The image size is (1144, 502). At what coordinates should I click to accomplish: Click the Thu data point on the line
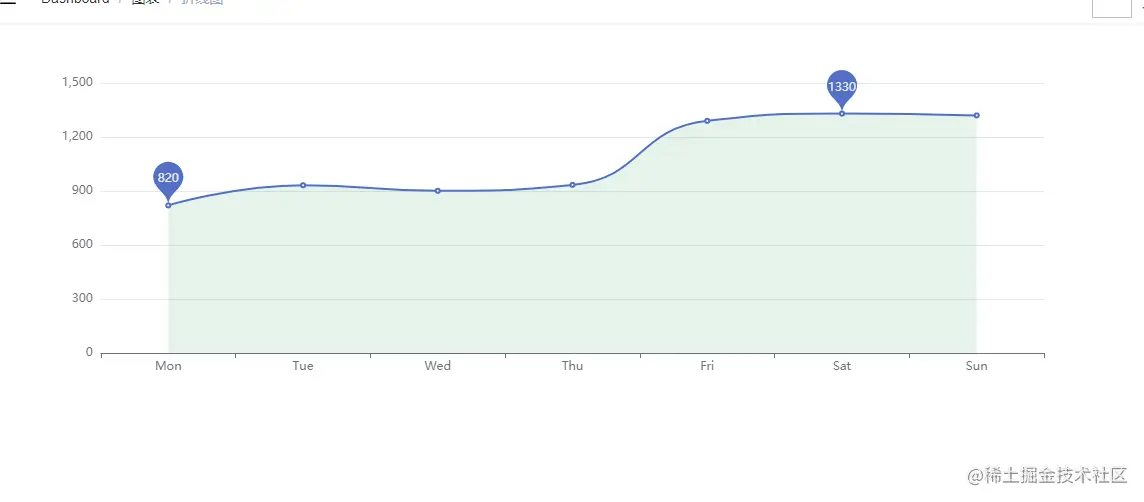pos(572,185)
